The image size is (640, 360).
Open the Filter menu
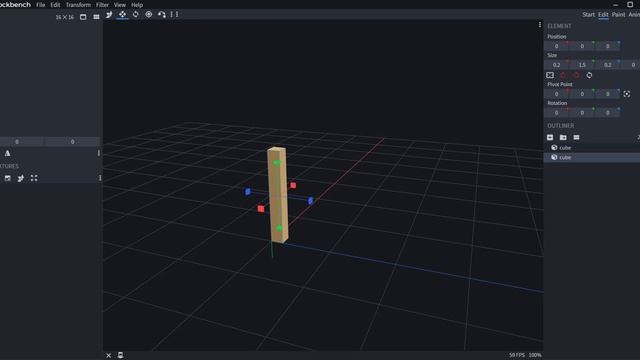[102, 5]
